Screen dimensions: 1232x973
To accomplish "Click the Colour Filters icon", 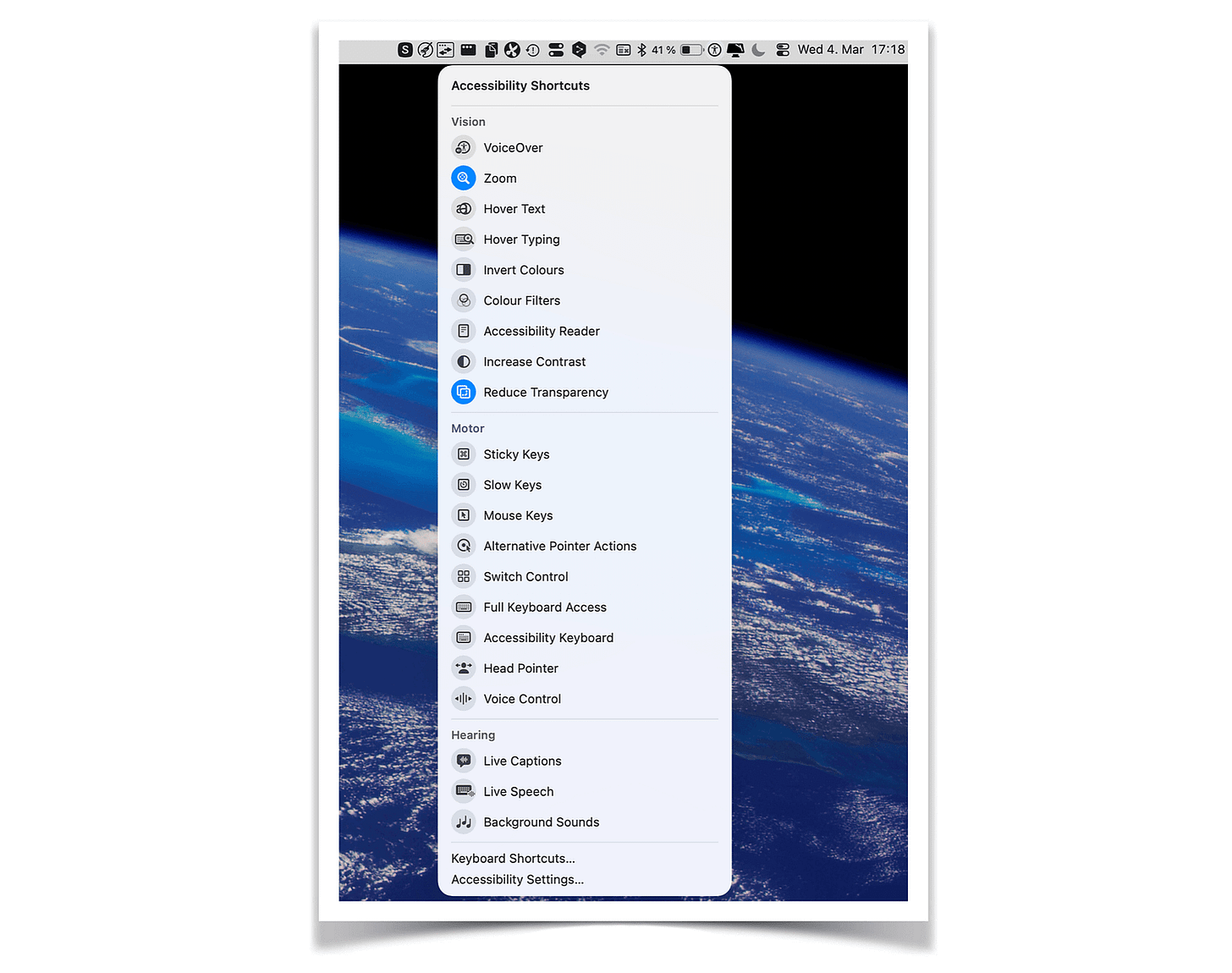I will [463, 300].
